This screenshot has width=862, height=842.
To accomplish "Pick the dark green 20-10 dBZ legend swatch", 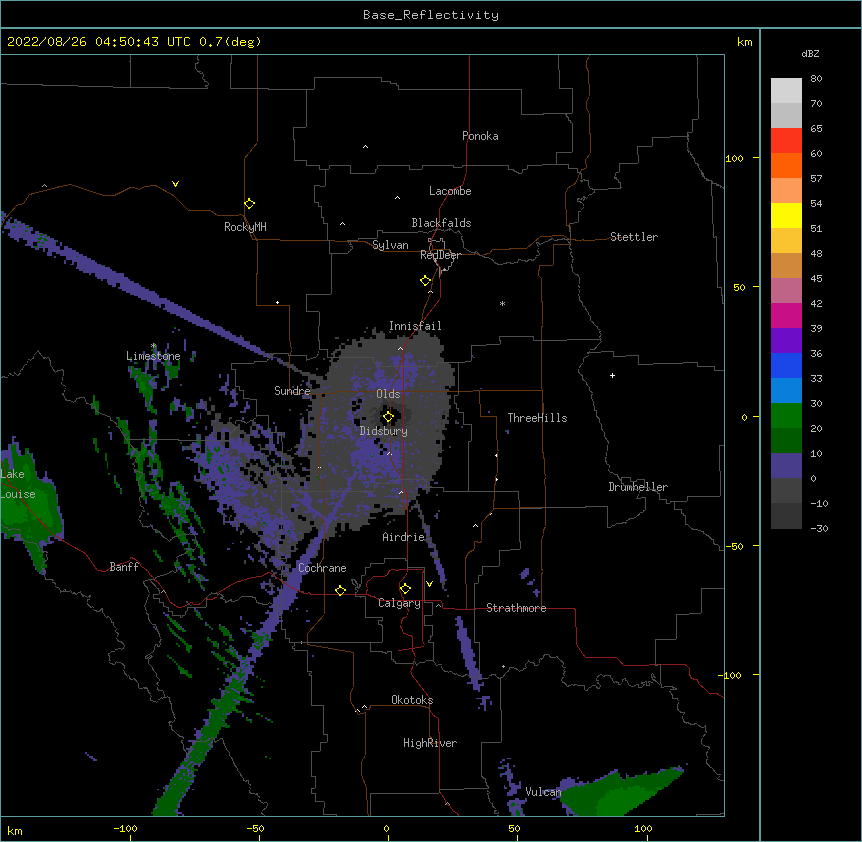I will (786, 440).
